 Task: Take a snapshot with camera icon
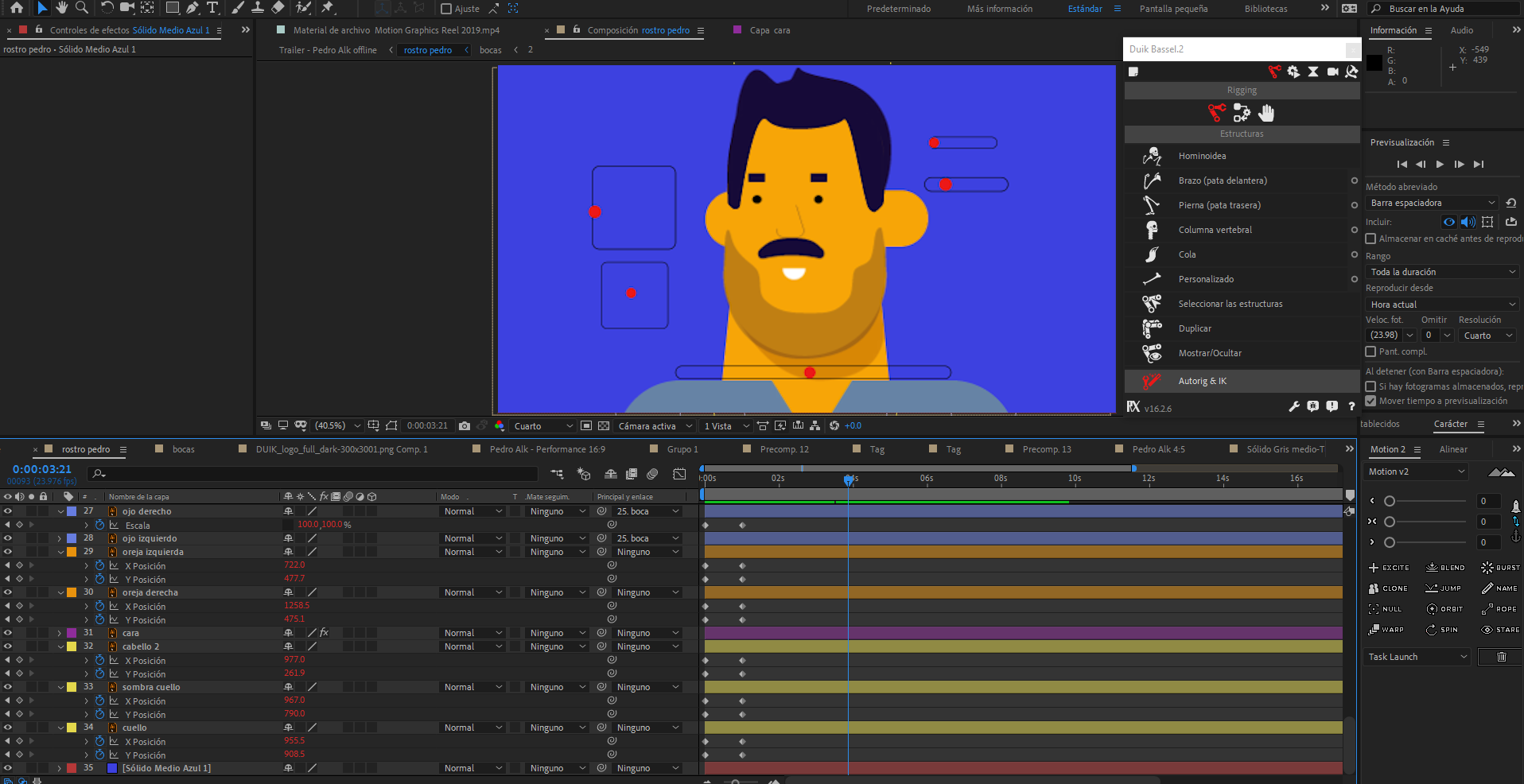click(x=465, y=426)
